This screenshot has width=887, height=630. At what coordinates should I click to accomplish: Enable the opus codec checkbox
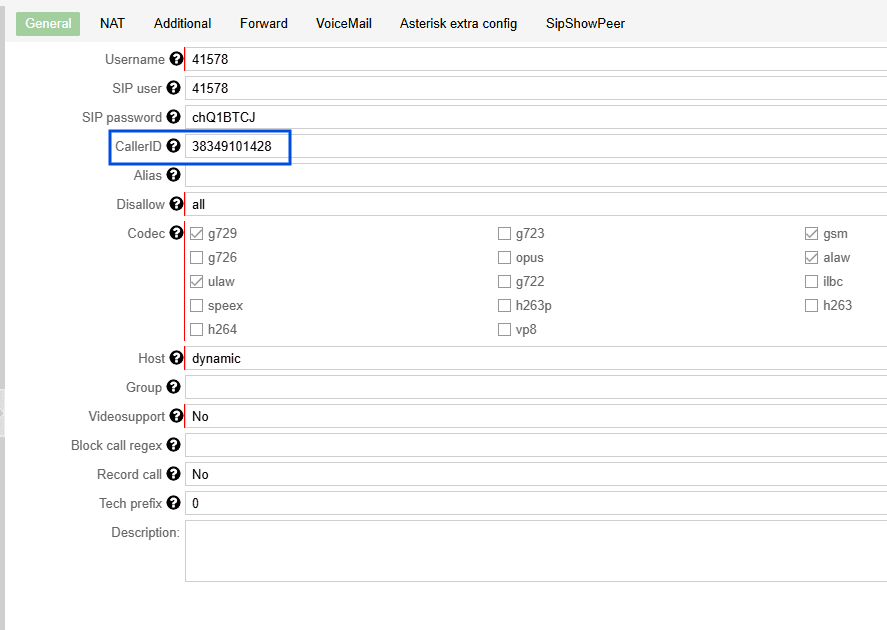pyautogui.click(x=504, y=258)
